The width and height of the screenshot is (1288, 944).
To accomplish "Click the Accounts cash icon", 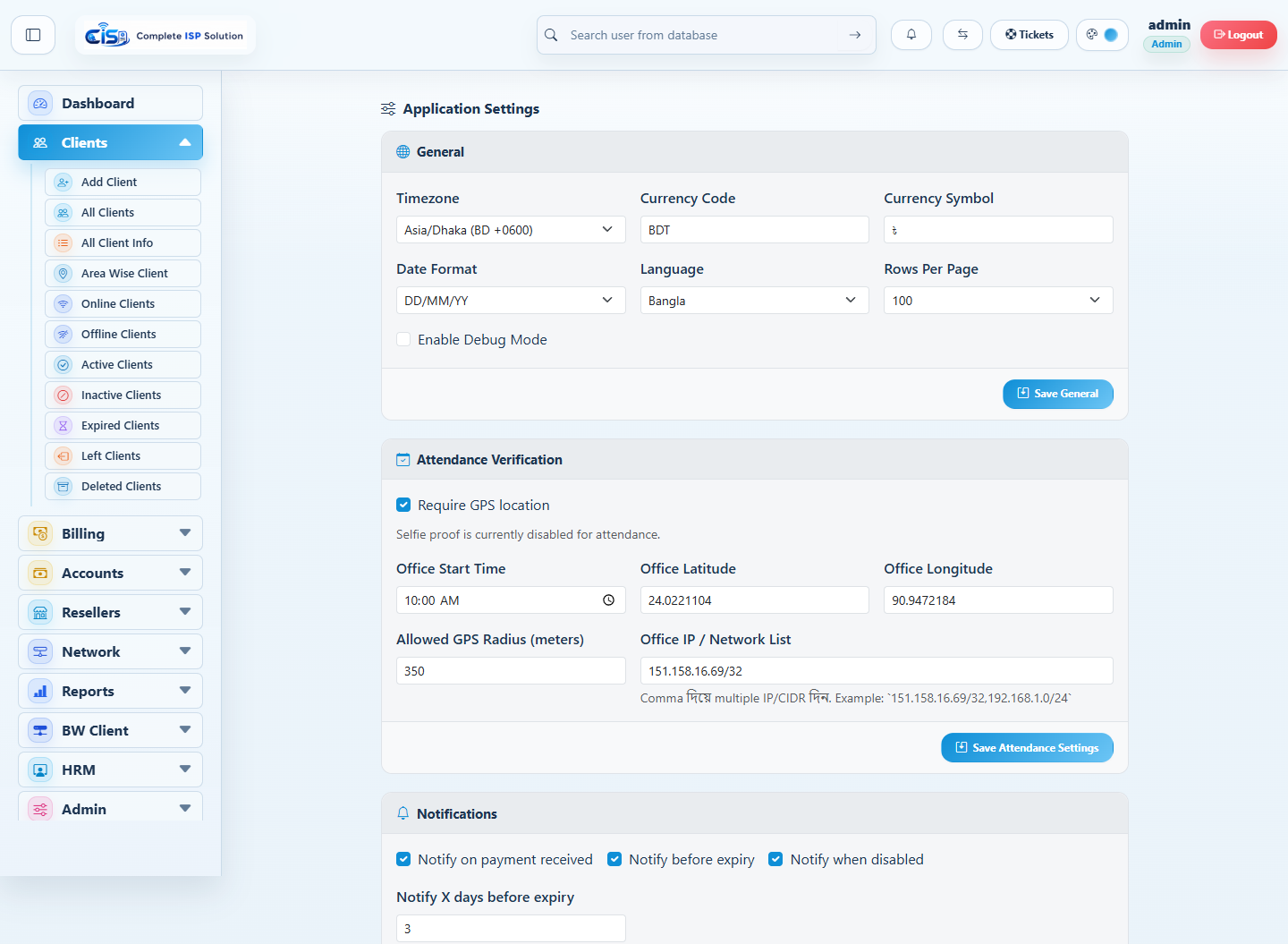I will pyautogui.click(x=40, y=574).
